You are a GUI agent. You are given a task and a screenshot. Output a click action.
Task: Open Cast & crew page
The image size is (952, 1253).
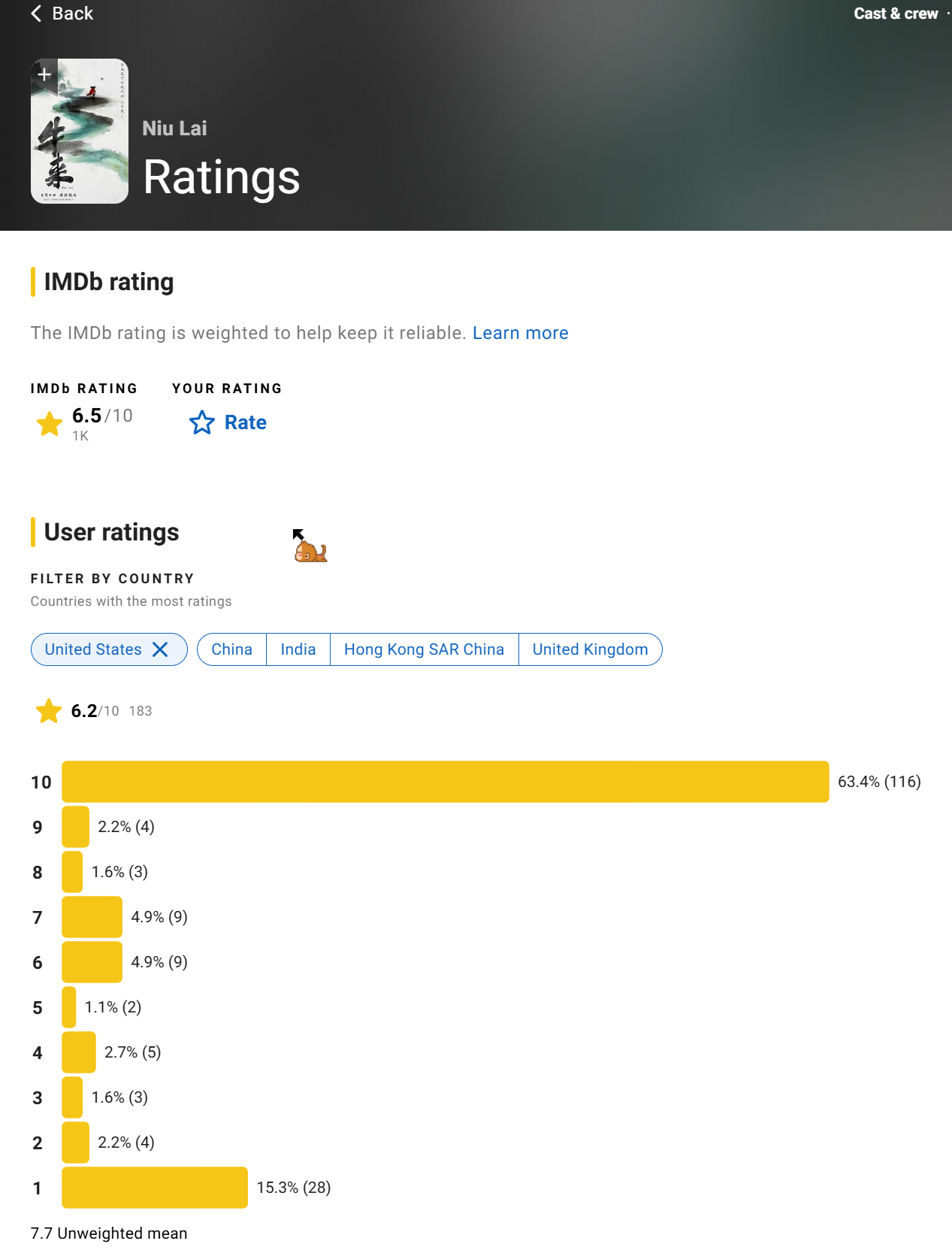pyautogui.click(x=896, y=14)
